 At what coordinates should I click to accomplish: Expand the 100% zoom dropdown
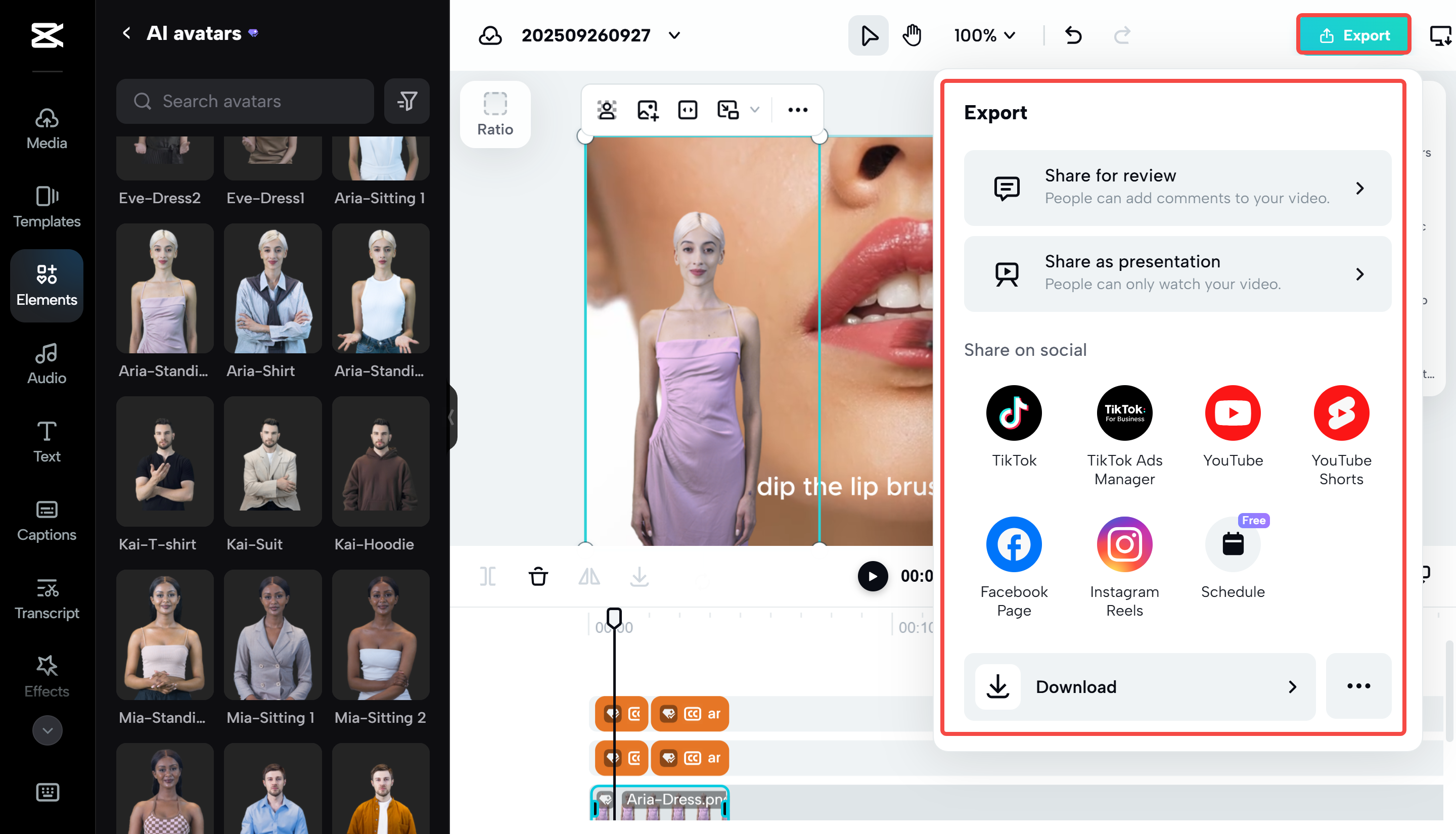point(984,35)
